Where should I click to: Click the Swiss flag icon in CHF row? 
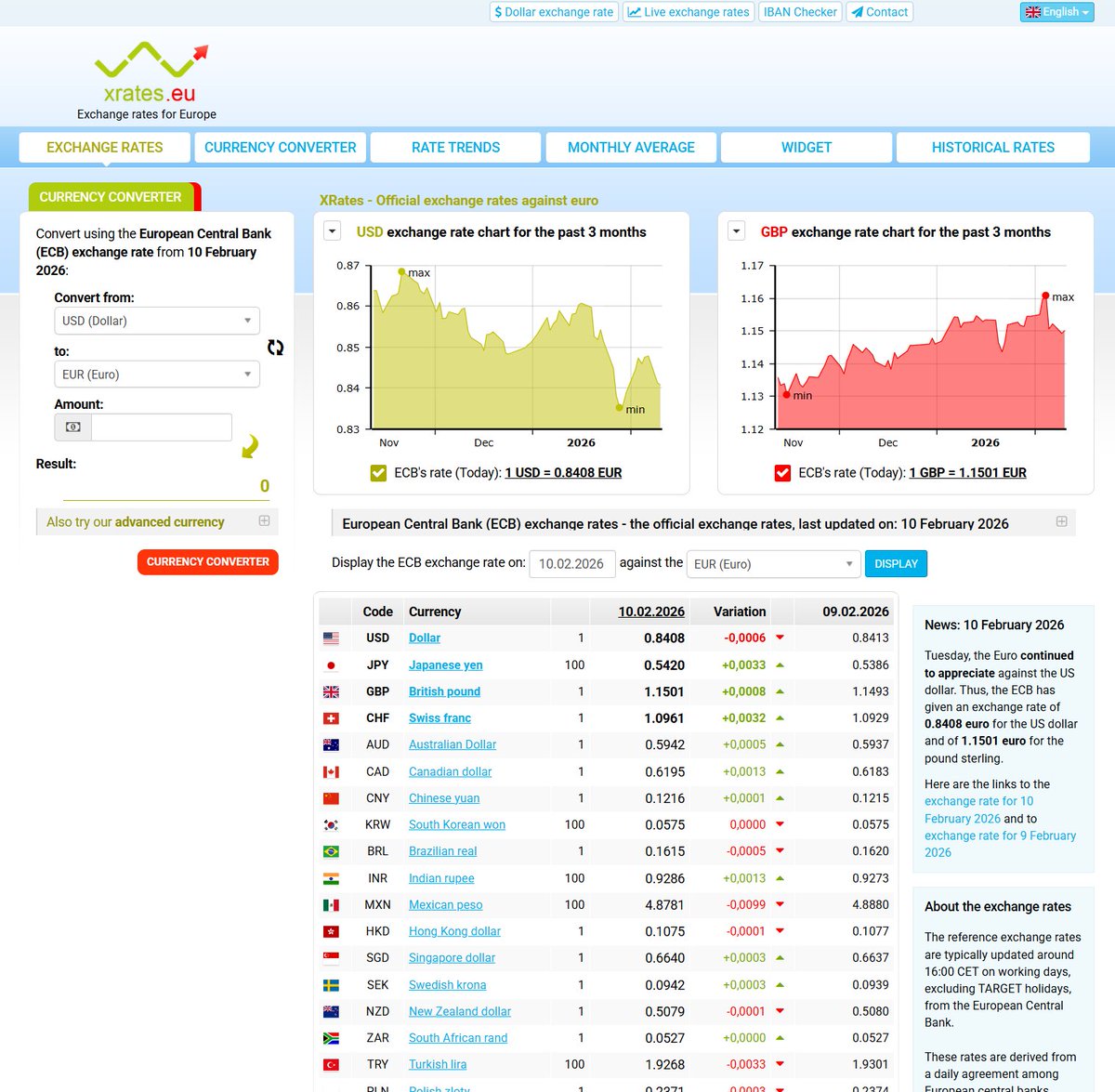(x=331, y=718)
